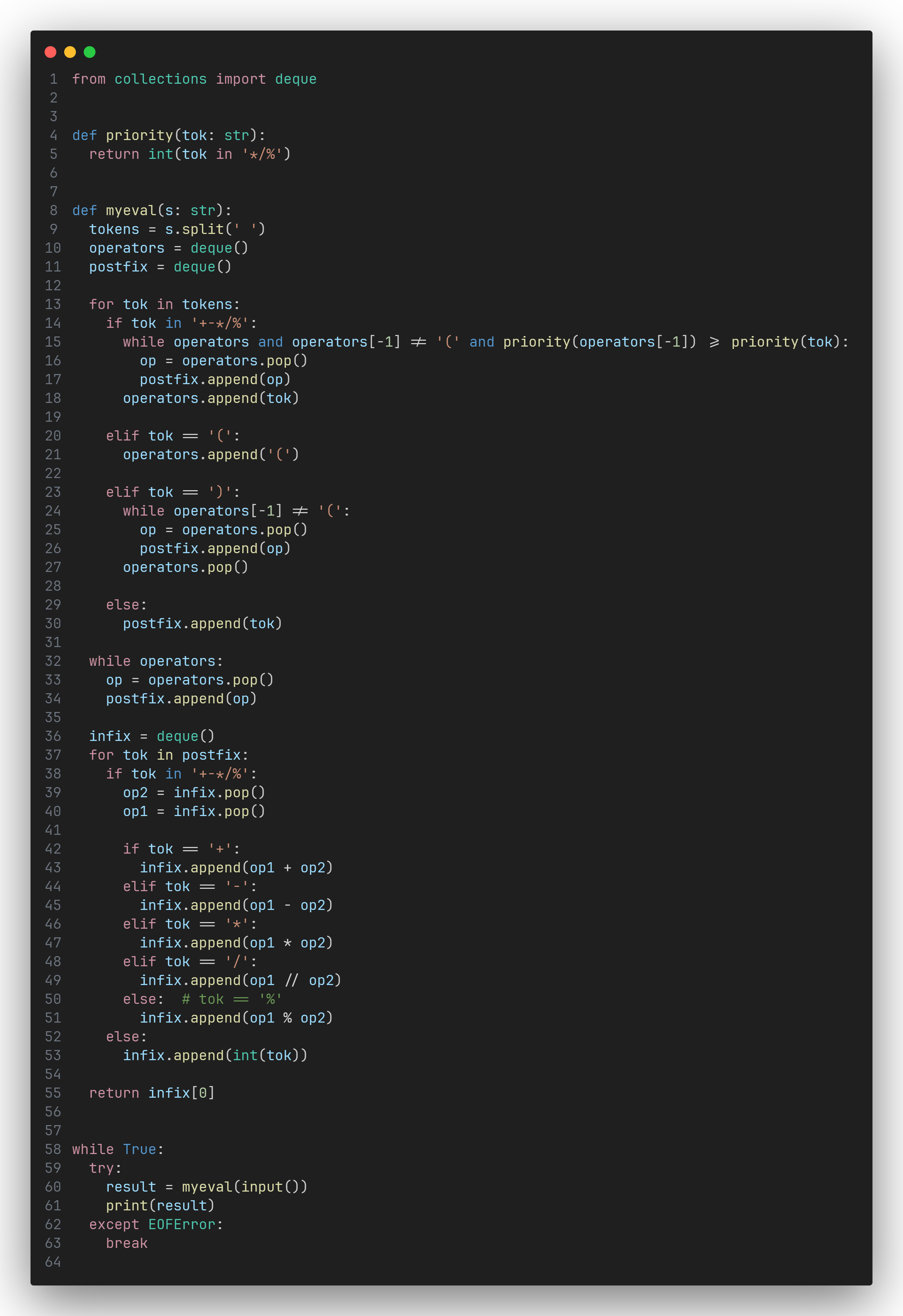
Task: Click line number 1 in gutter
Action: pyautogui.click(x=53, y=79)
